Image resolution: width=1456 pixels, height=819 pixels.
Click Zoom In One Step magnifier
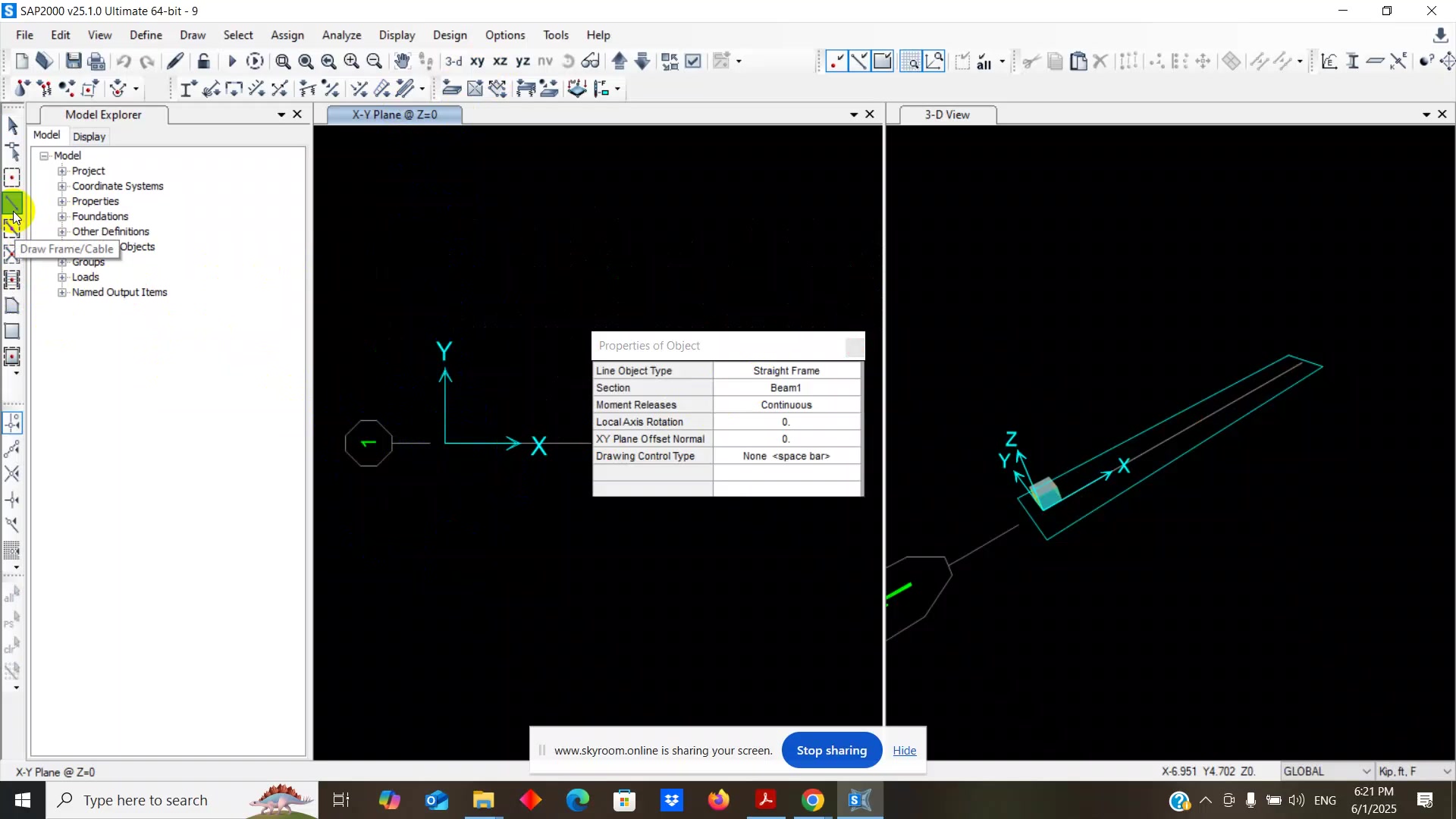pyautogui.click(x=351, y=61)
